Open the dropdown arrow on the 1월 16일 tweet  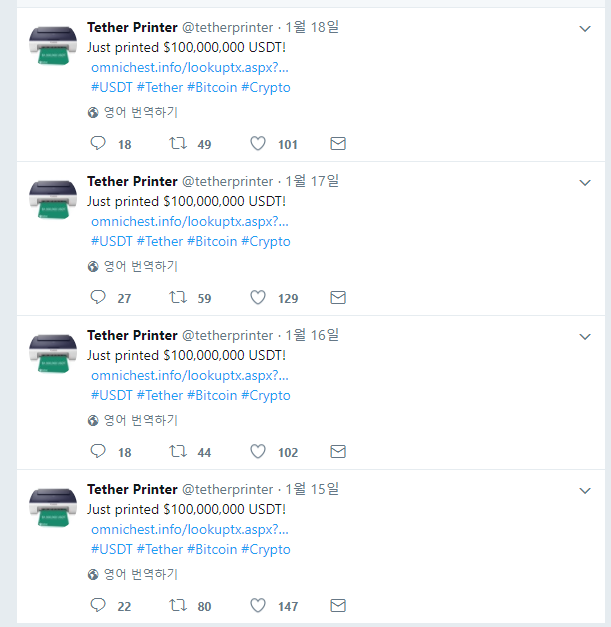(585, 337)
